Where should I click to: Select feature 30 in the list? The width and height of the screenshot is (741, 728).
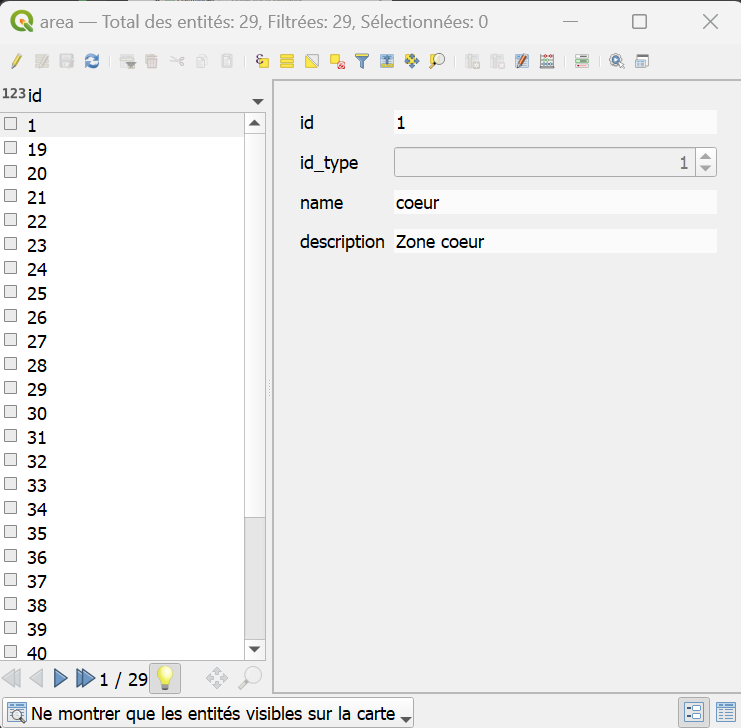[123, 413]
